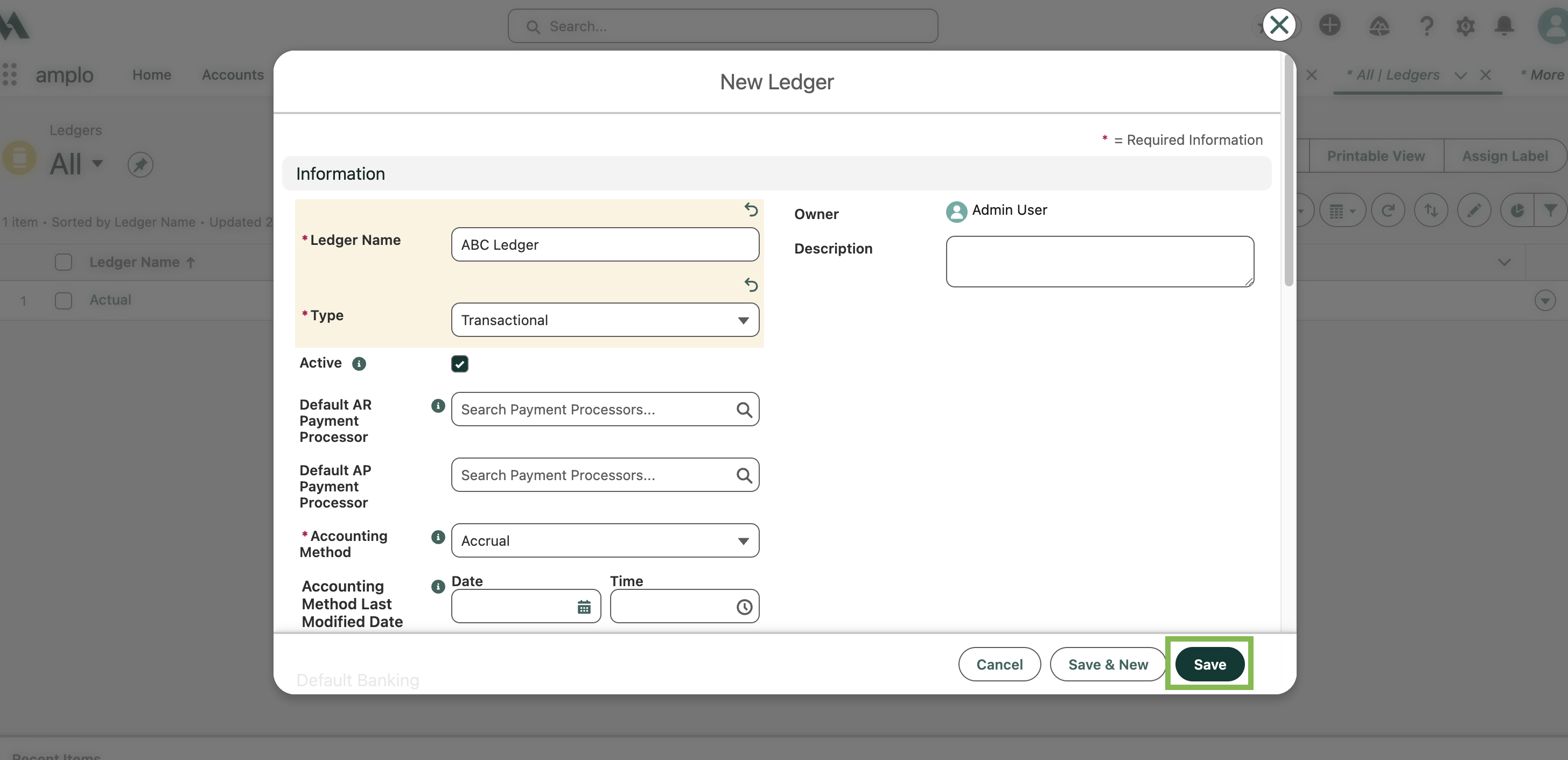Open the Actual ledger record
Viewport: 1568px width, 760px height.
click(110, 300)
